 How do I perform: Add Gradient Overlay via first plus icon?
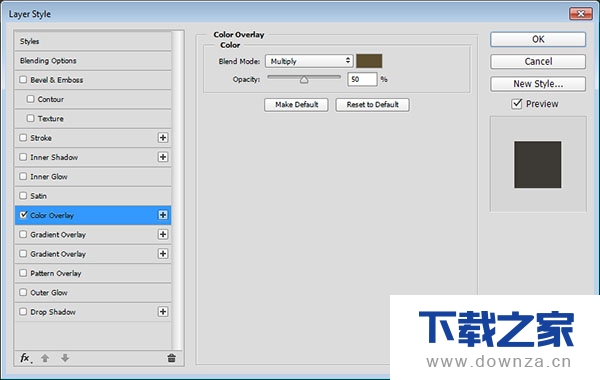pyautogui.click(x=163, y=234)
